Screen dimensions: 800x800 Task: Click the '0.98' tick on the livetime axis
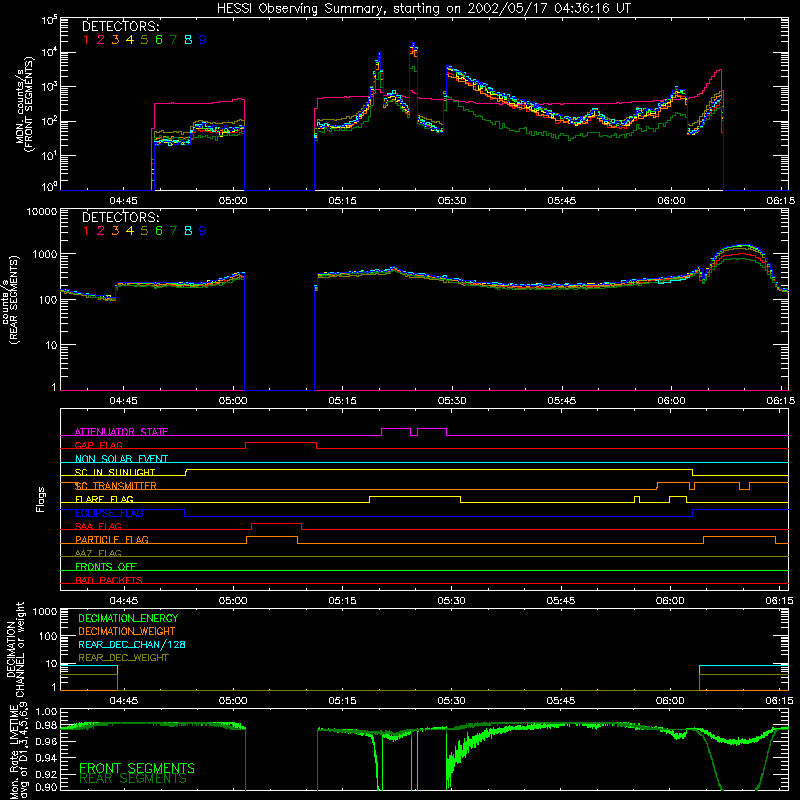[x=46, y=726]
